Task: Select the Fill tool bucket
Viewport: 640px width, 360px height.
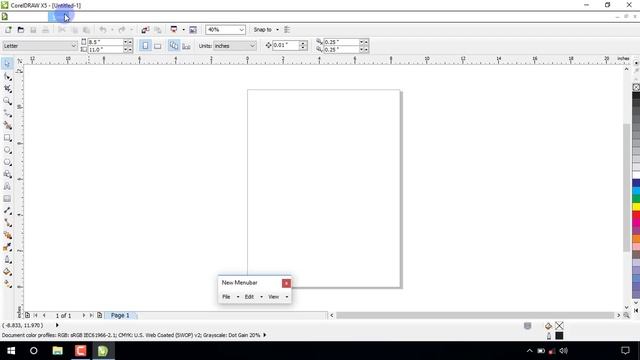Action: (7, 272)
